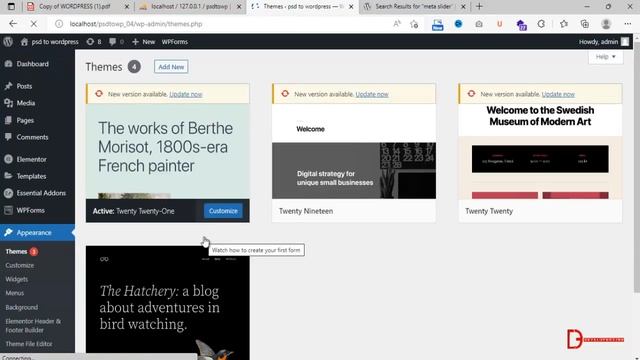Open the Posts pin icon

[x=8, y=86]
